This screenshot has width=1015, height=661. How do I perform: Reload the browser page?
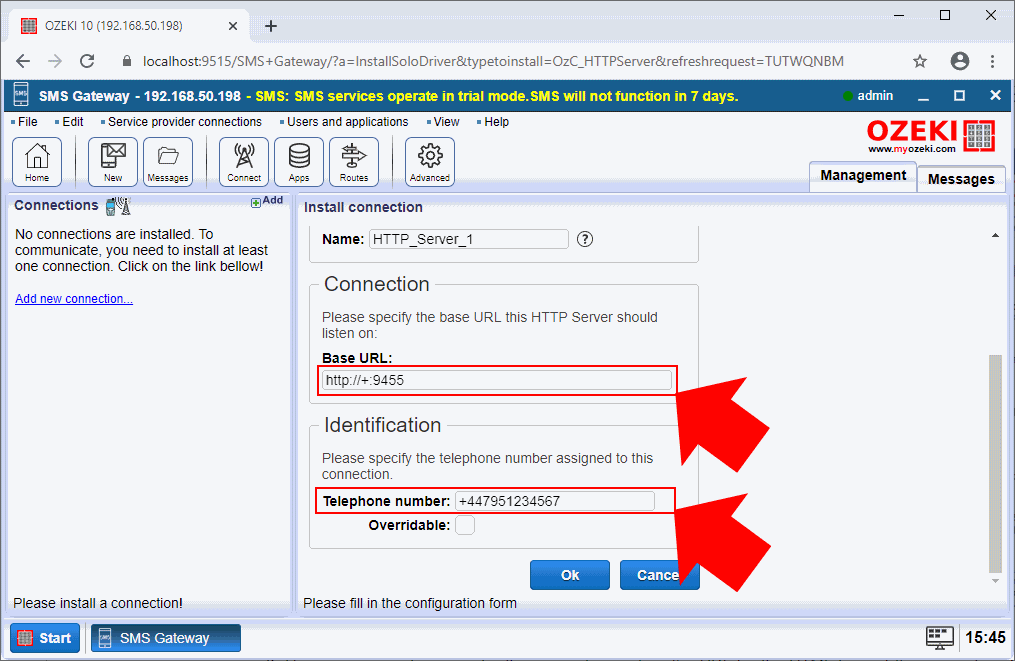87,61
